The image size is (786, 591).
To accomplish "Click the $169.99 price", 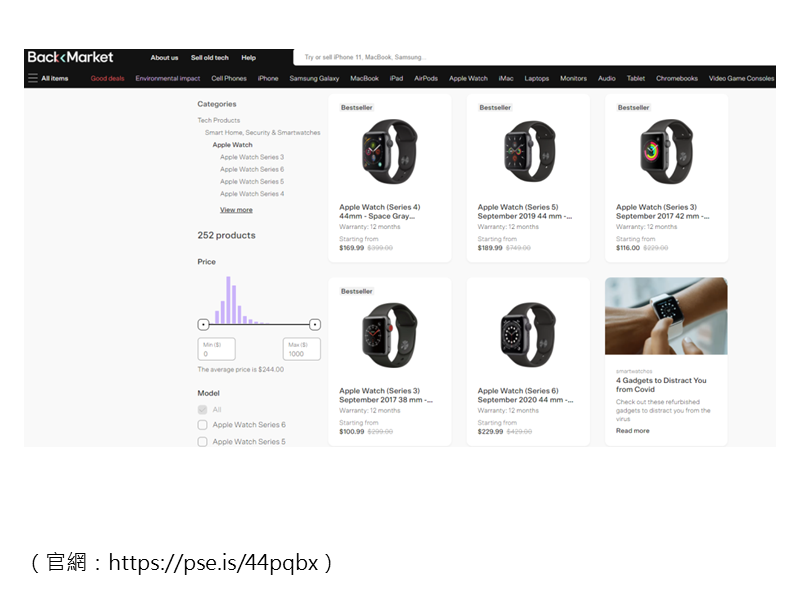I will click(351, 248).
